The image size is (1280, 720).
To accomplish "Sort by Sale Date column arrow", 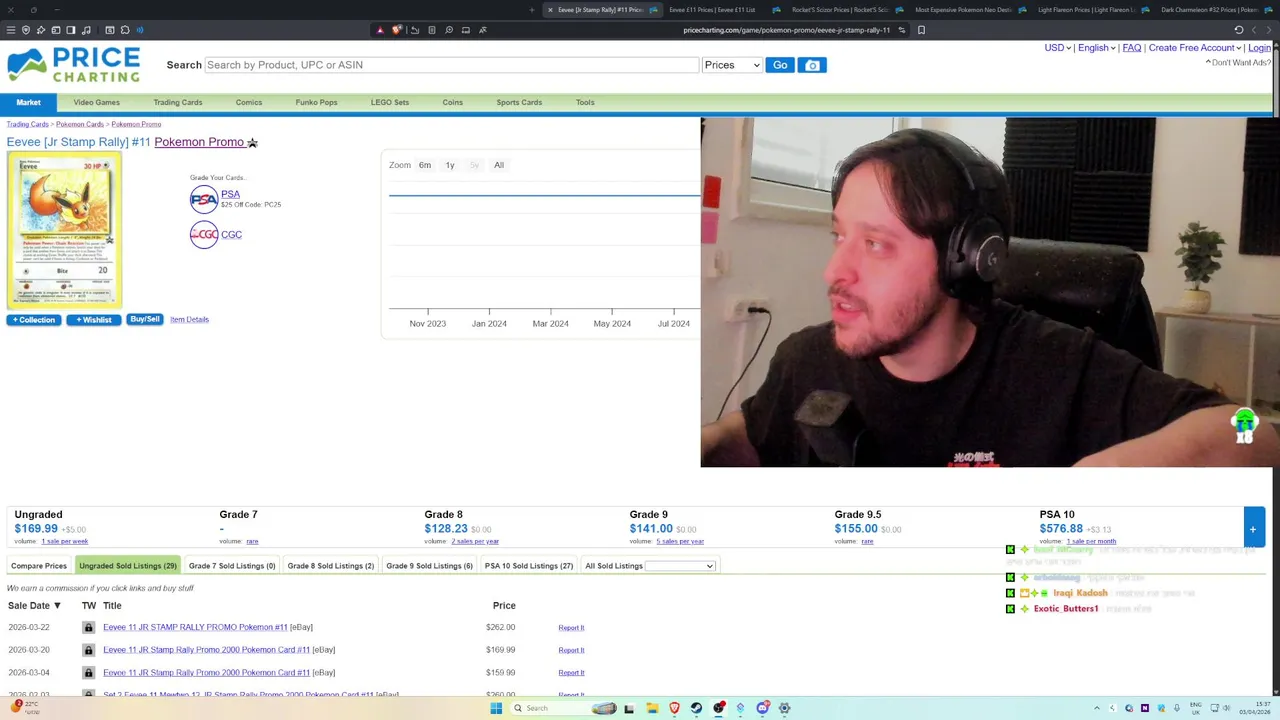I will [x=57, y=606].
